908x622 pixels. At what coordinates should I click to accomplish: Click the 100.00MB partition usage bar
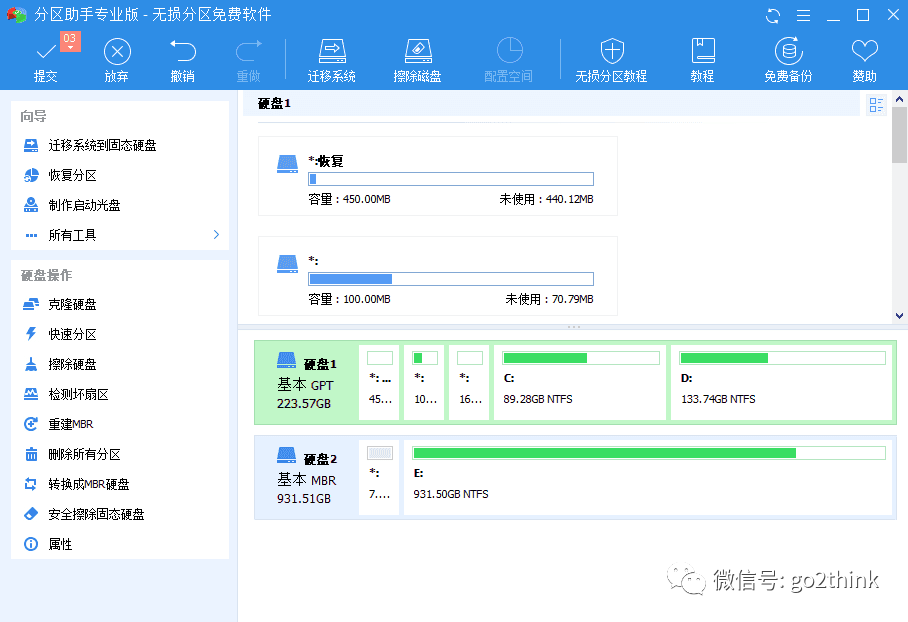click(x=451, y=279)
